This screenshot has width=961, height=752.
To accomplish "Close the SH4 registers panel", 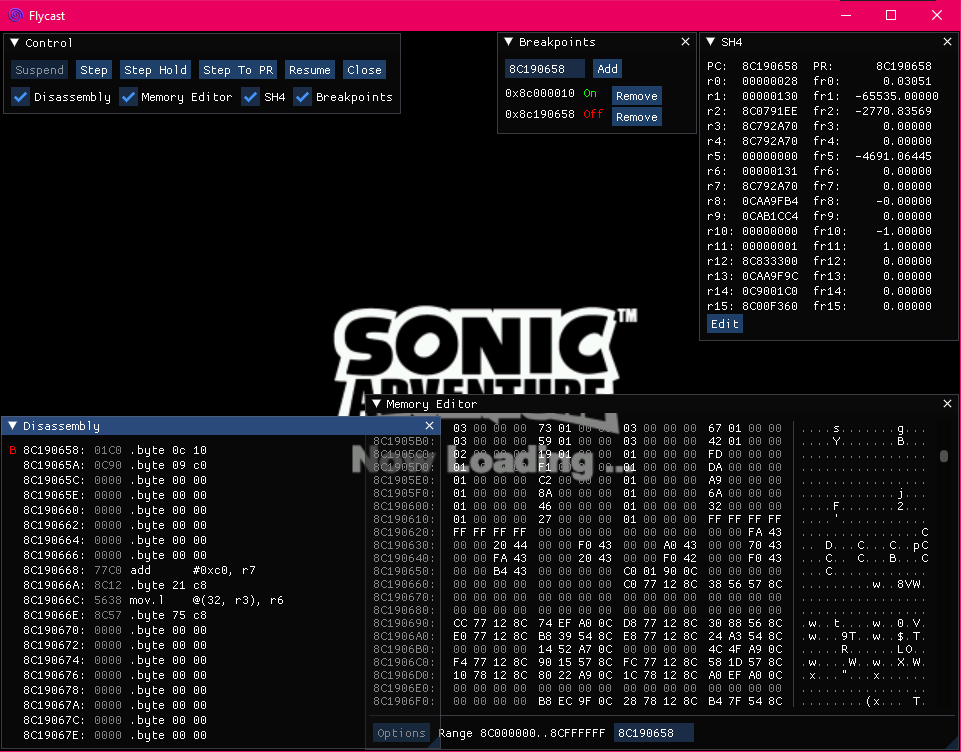I will pyautogui.click(x=947, y=42).
